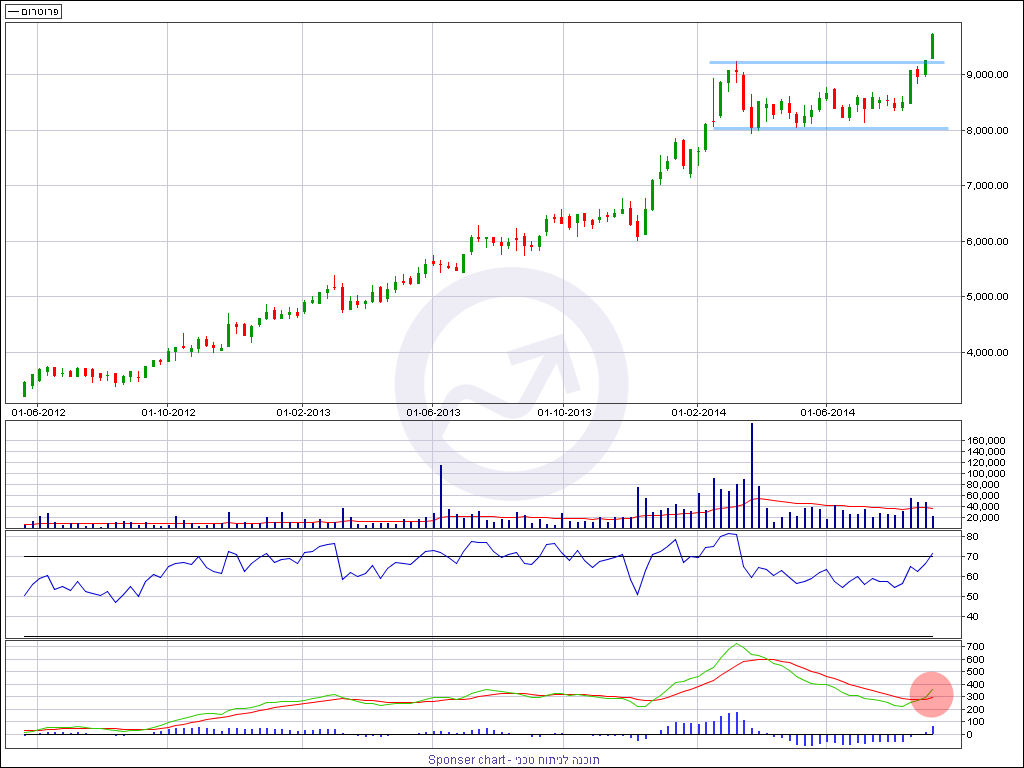This screenshot has height=768, width=1024.
Task: Click the topmost green breakout candlestick
Action: click(x=932, y=46)
